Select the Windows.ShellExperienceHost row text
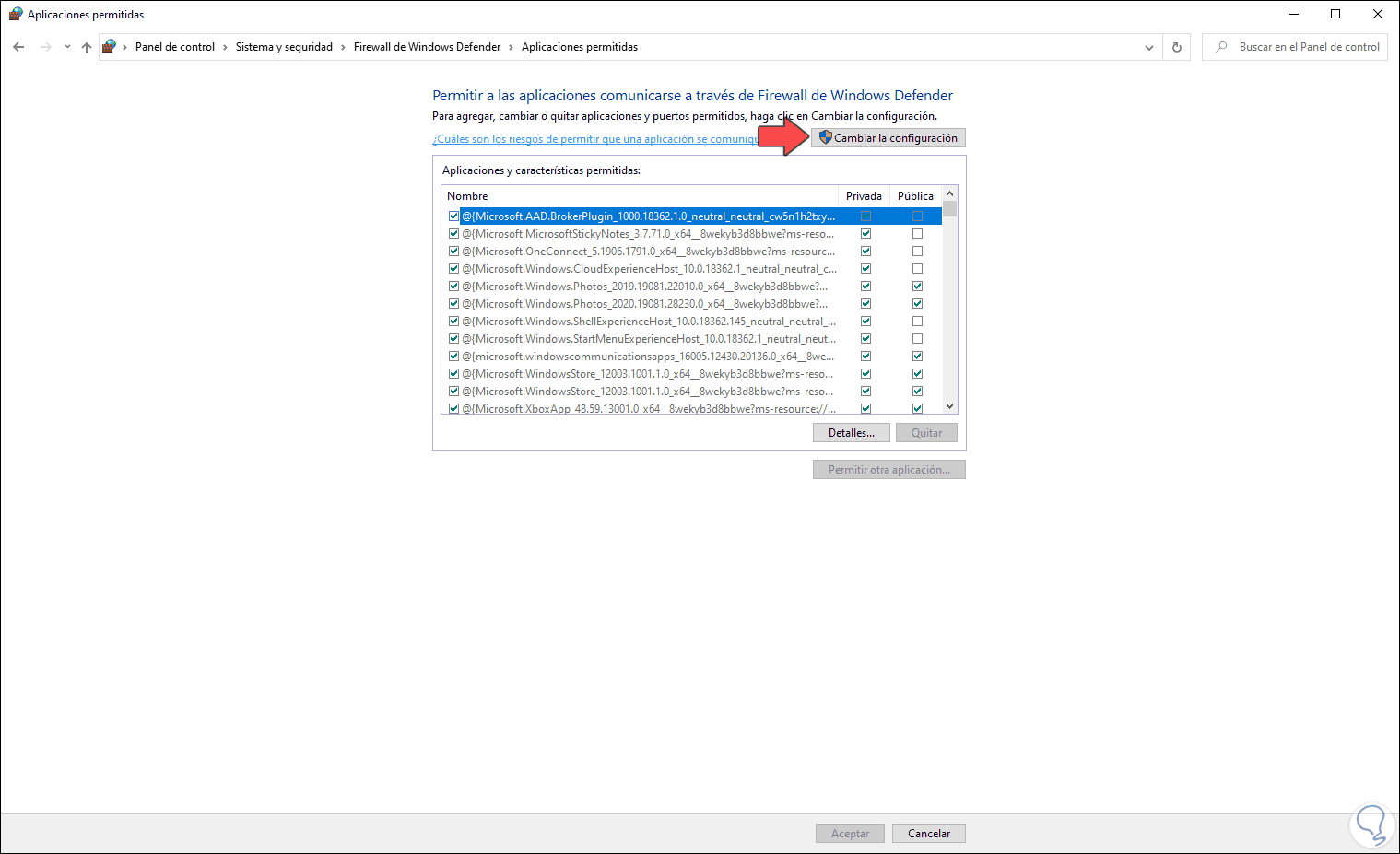The width and height of the screenshot is (1400, 854). click(x=649, y=322)
